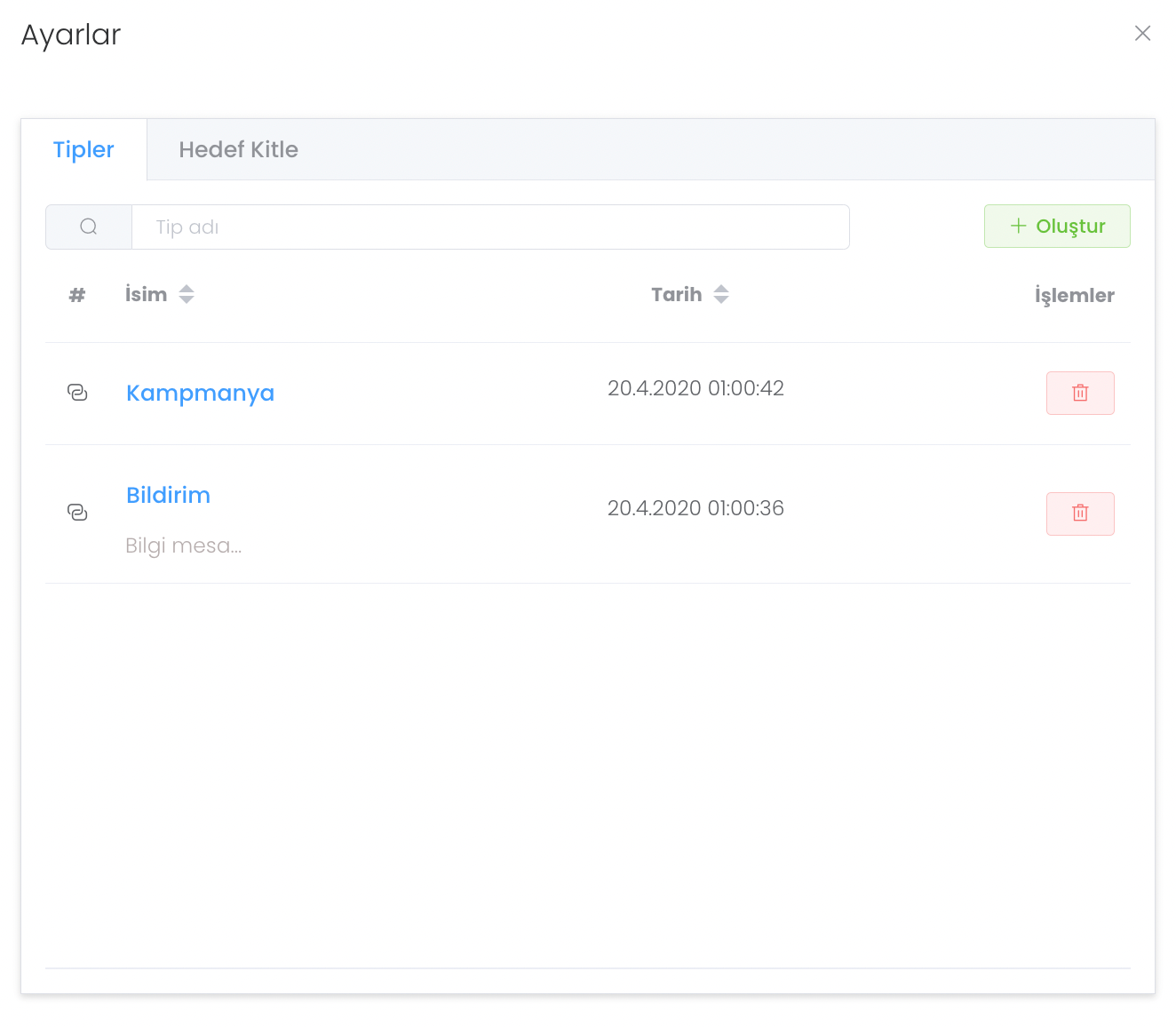The image size is (1176, 1027).
Task: Click the link icon beside Kampmanya
Action: pyautogui.click(x=77, y=393)
